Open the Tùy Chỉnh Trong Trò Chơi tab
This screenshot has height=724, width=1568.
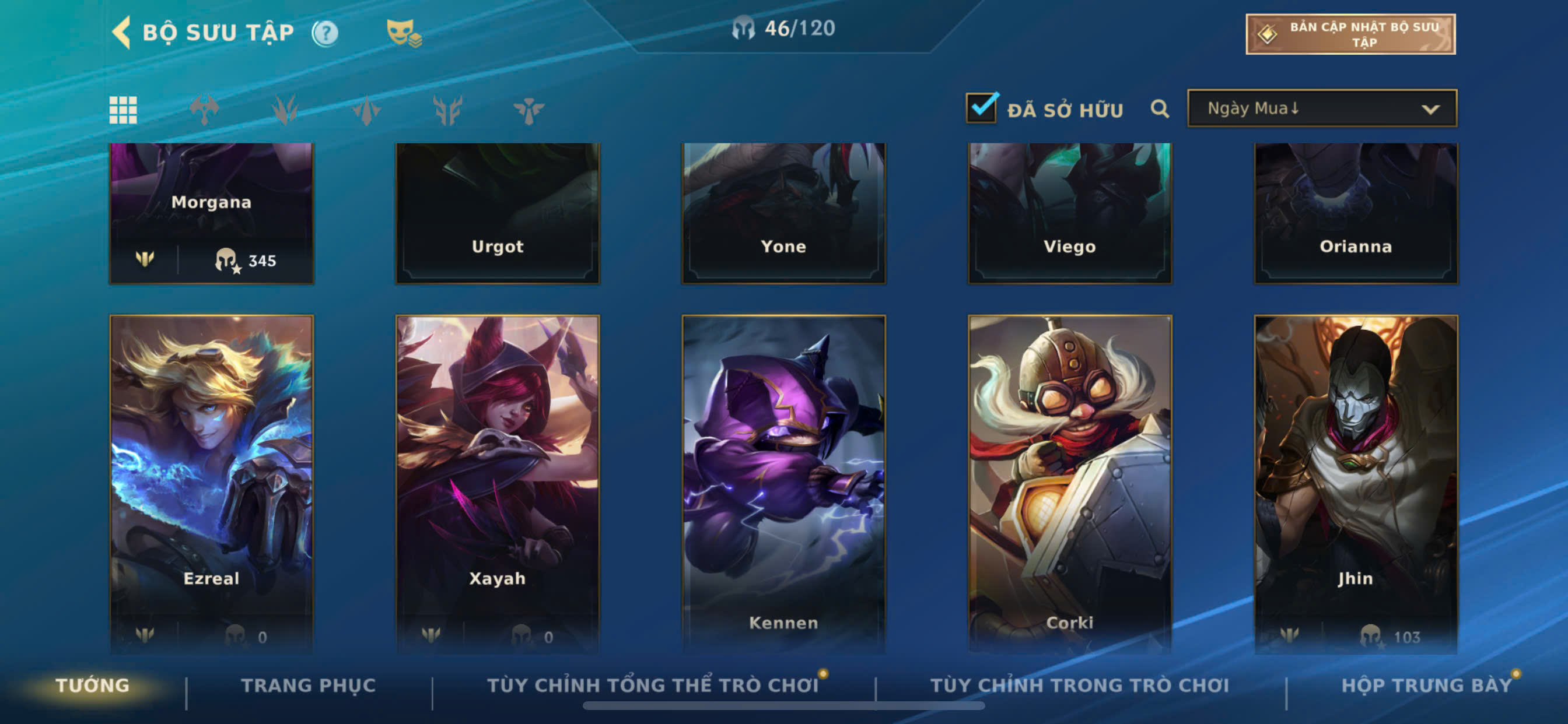coord(1079,685)
